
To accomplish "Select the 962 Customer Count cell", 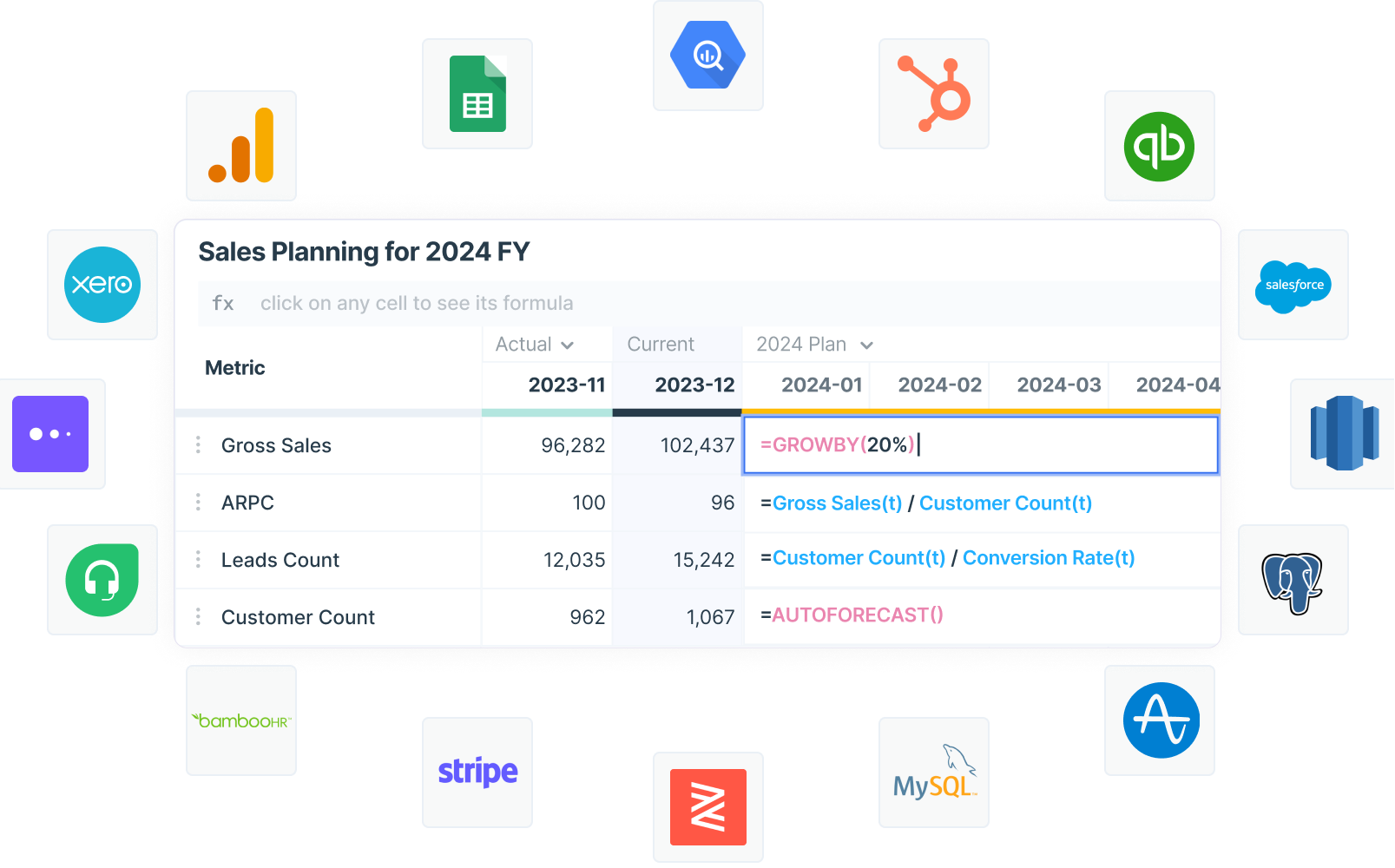I will tap(547, 617).
